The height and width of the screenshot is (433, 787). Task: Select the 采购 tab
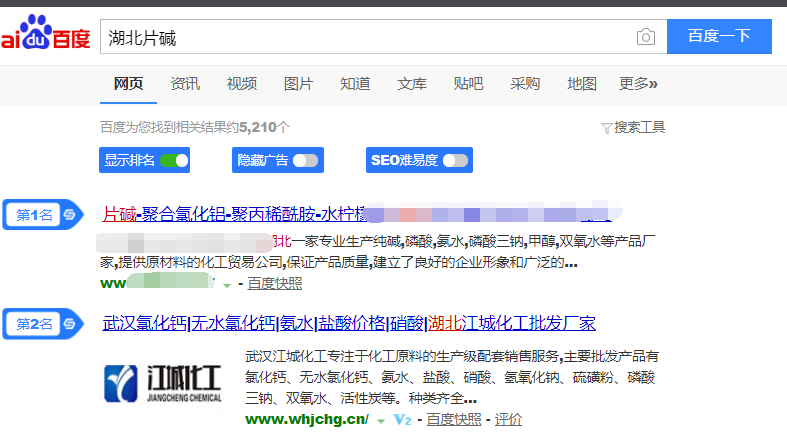coord(525,83)
